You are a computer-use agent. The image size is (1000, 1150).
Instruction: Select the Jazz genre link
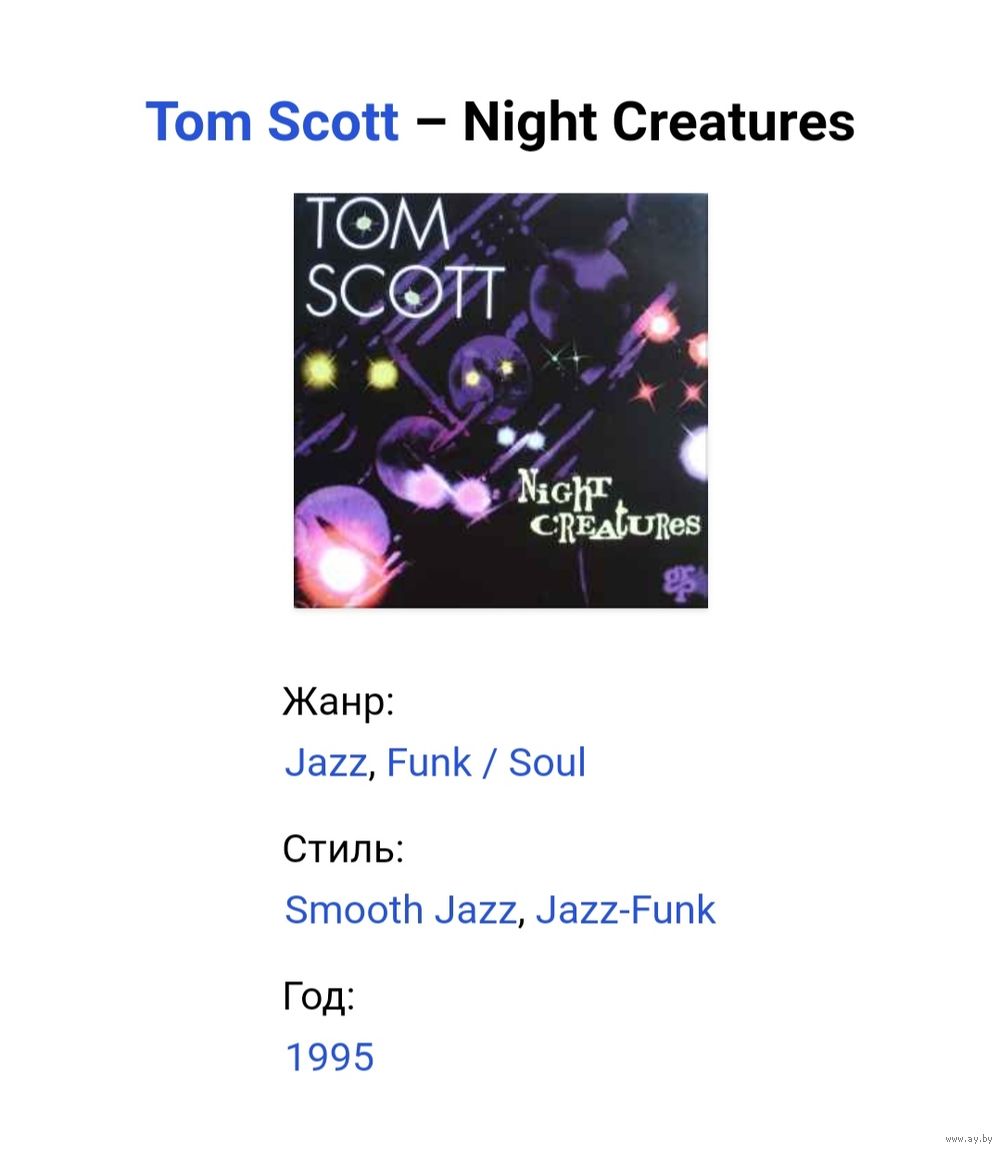coord(326,762)
